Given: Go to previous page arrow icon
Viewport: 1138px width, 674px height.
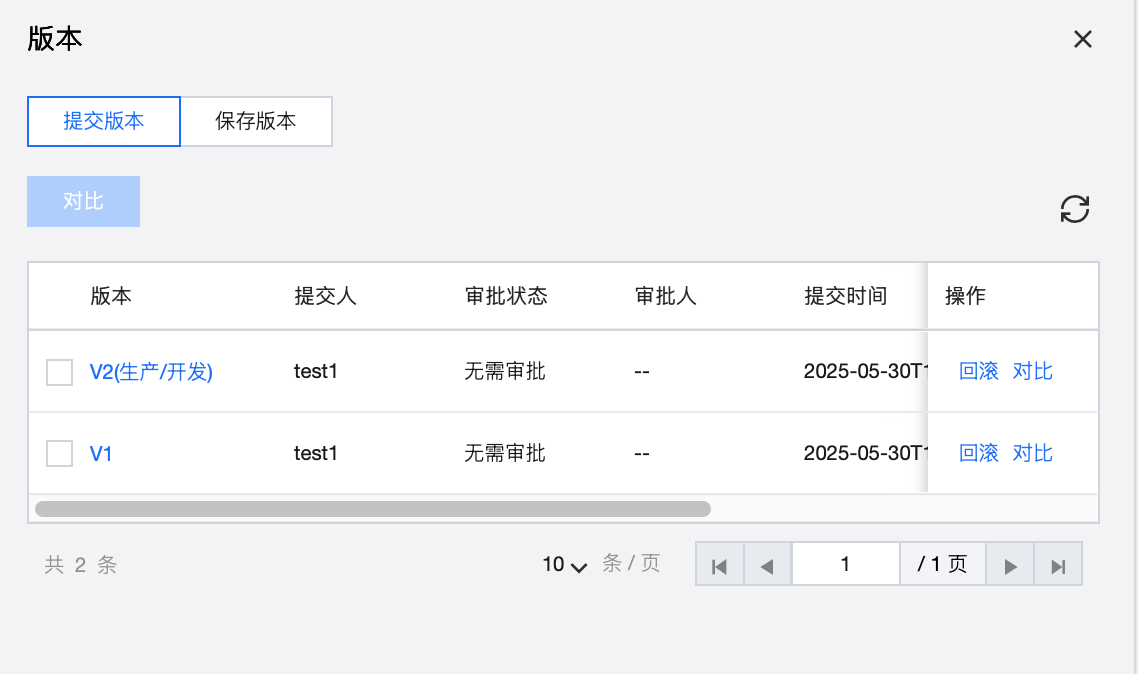Looking at the screenshot, I should click(767, 565).
